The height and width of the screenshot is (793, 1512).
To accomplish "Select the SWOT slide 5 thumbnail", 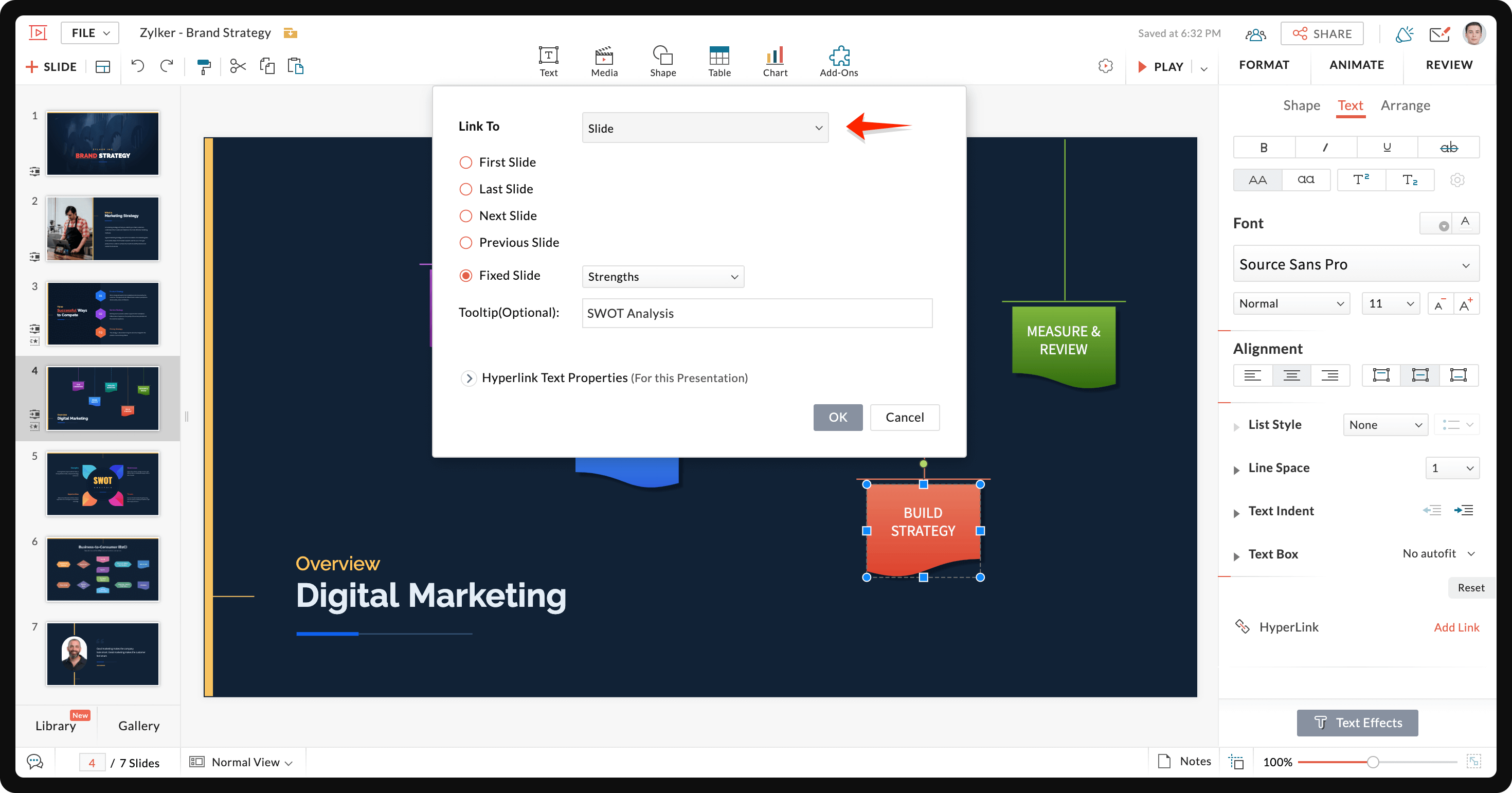I will click(103, 483).
